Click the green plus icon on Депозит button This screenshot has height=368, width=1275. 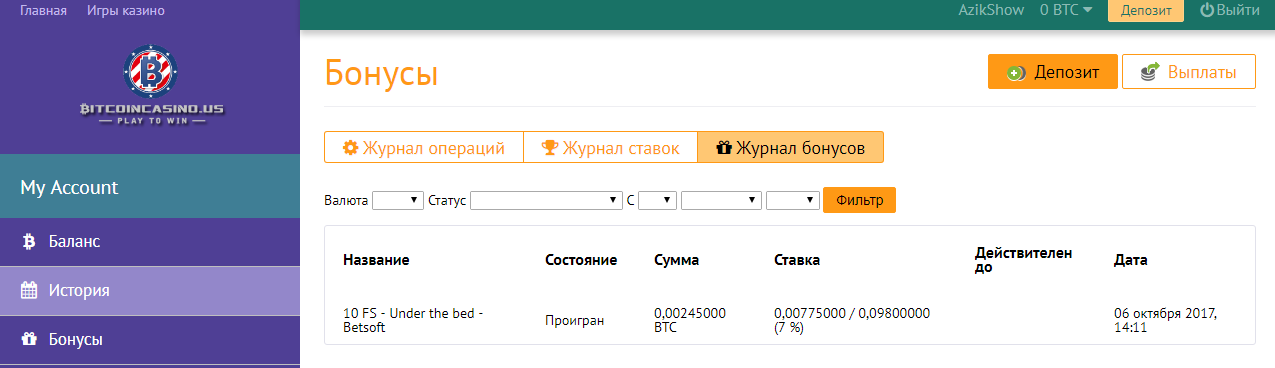[x=1016, y=73]
